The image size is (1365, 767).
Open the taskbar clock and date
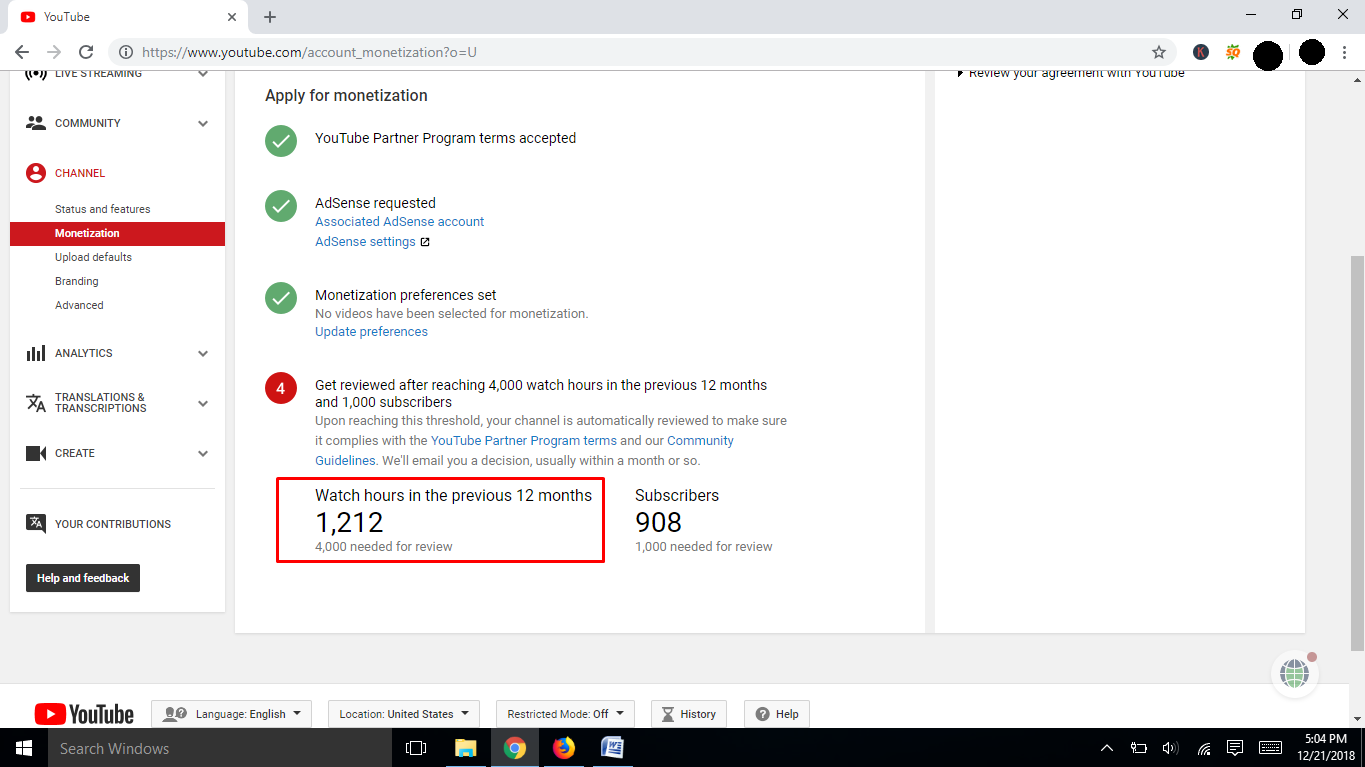(1325, 748)
